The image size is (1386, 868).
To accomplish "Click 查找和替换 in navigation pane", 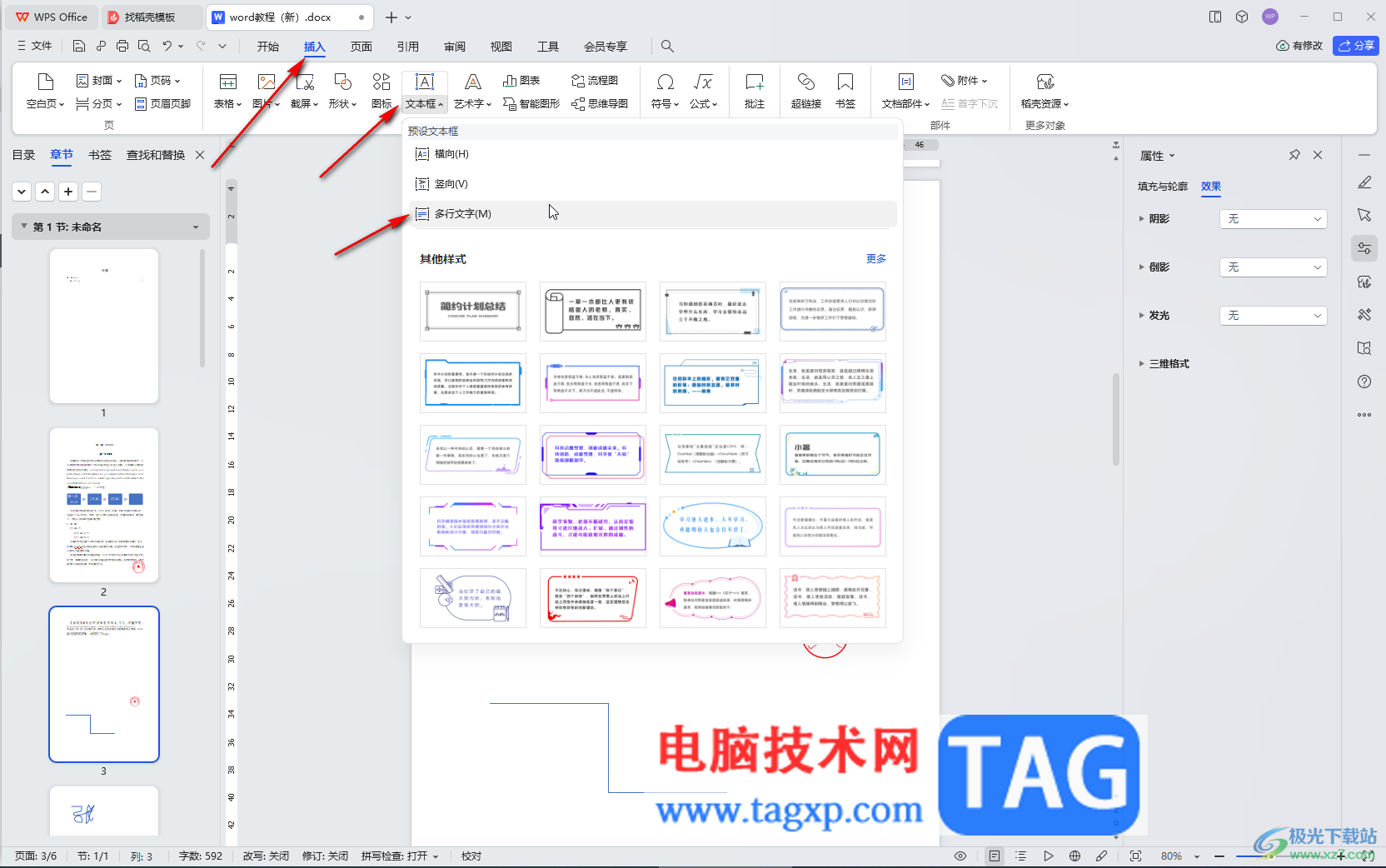I will pyautogui.click(x=156, y=155).
